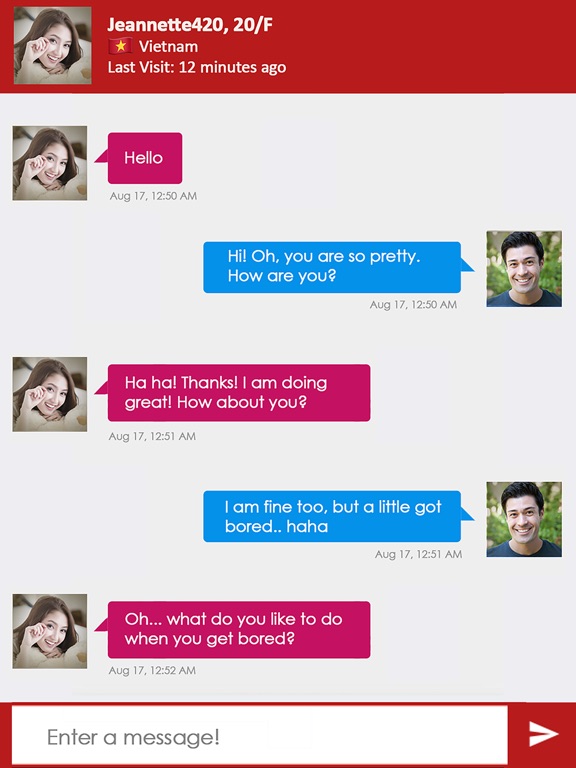
Task: Select the 'I am fine too' blue bubble
Action: point(332,516)
